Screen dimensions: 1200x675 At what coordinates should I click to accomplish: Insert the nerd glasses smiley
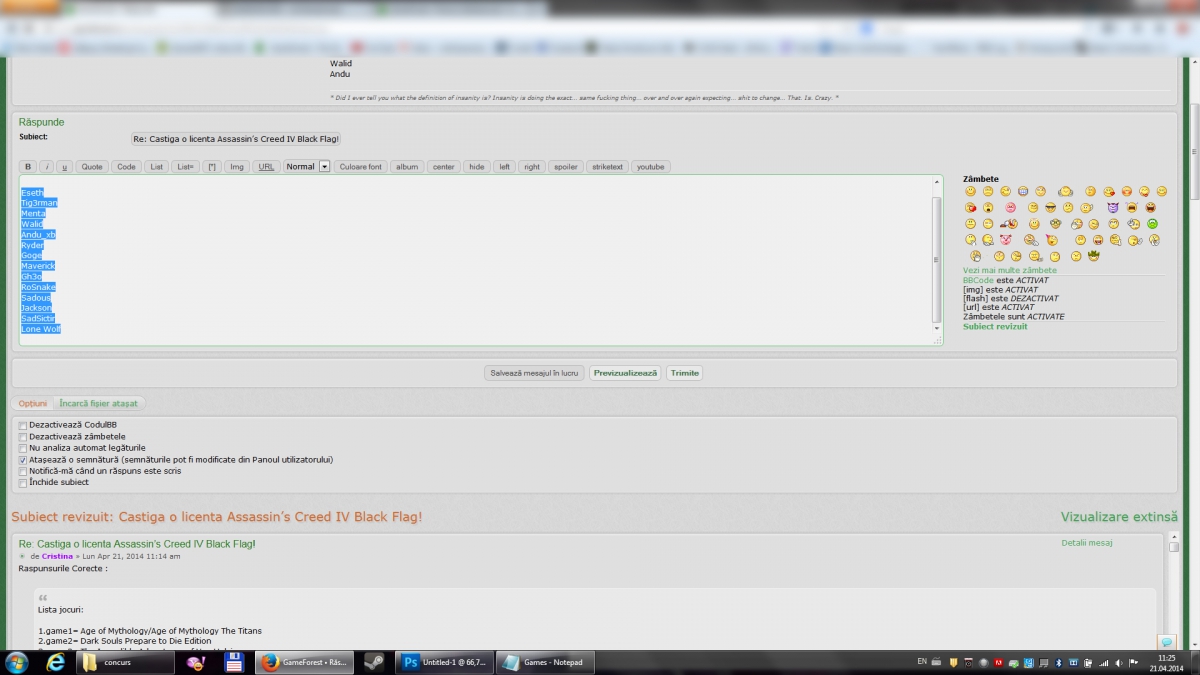point(1055,224)
